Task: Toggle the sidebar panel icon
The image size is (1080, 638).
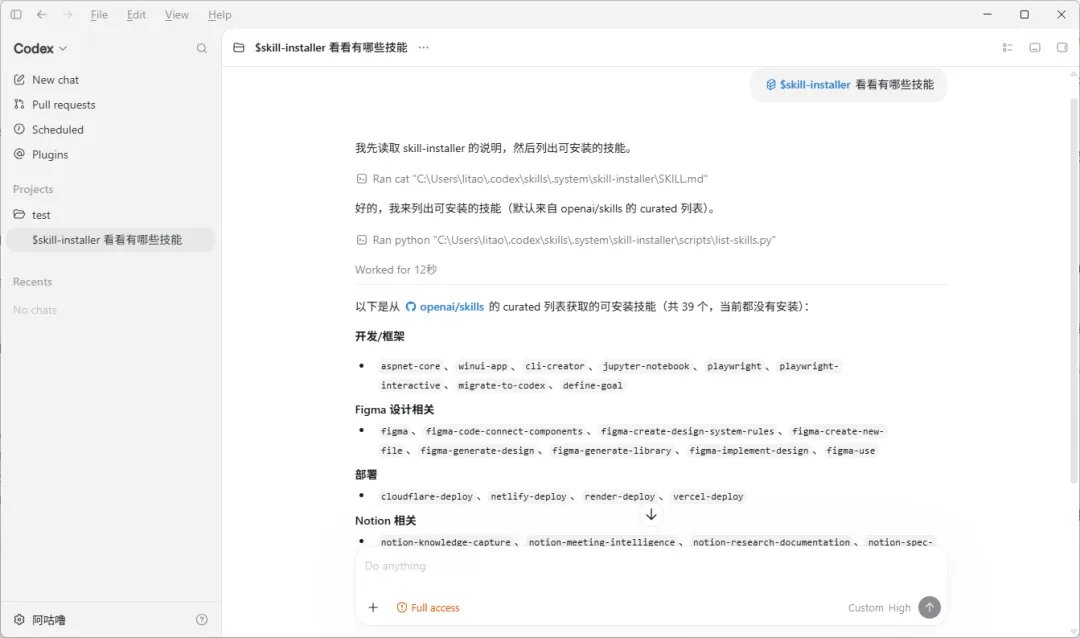Action: click(16, 14)
